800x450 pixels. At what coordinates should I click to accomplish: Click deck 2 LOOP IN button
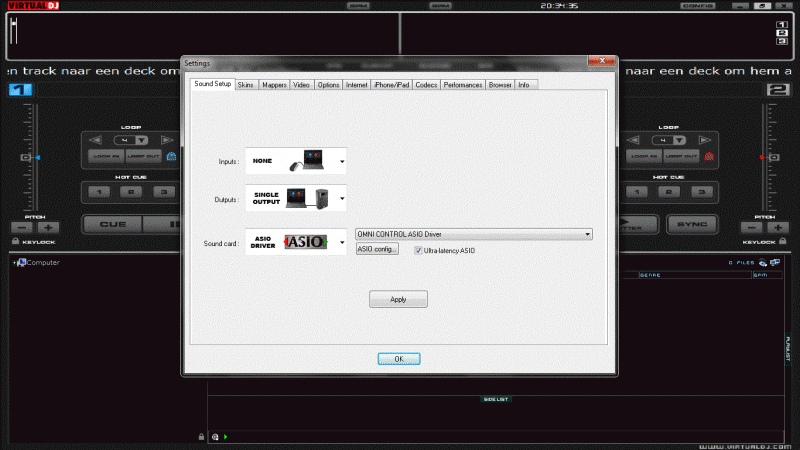click(644, 156)
